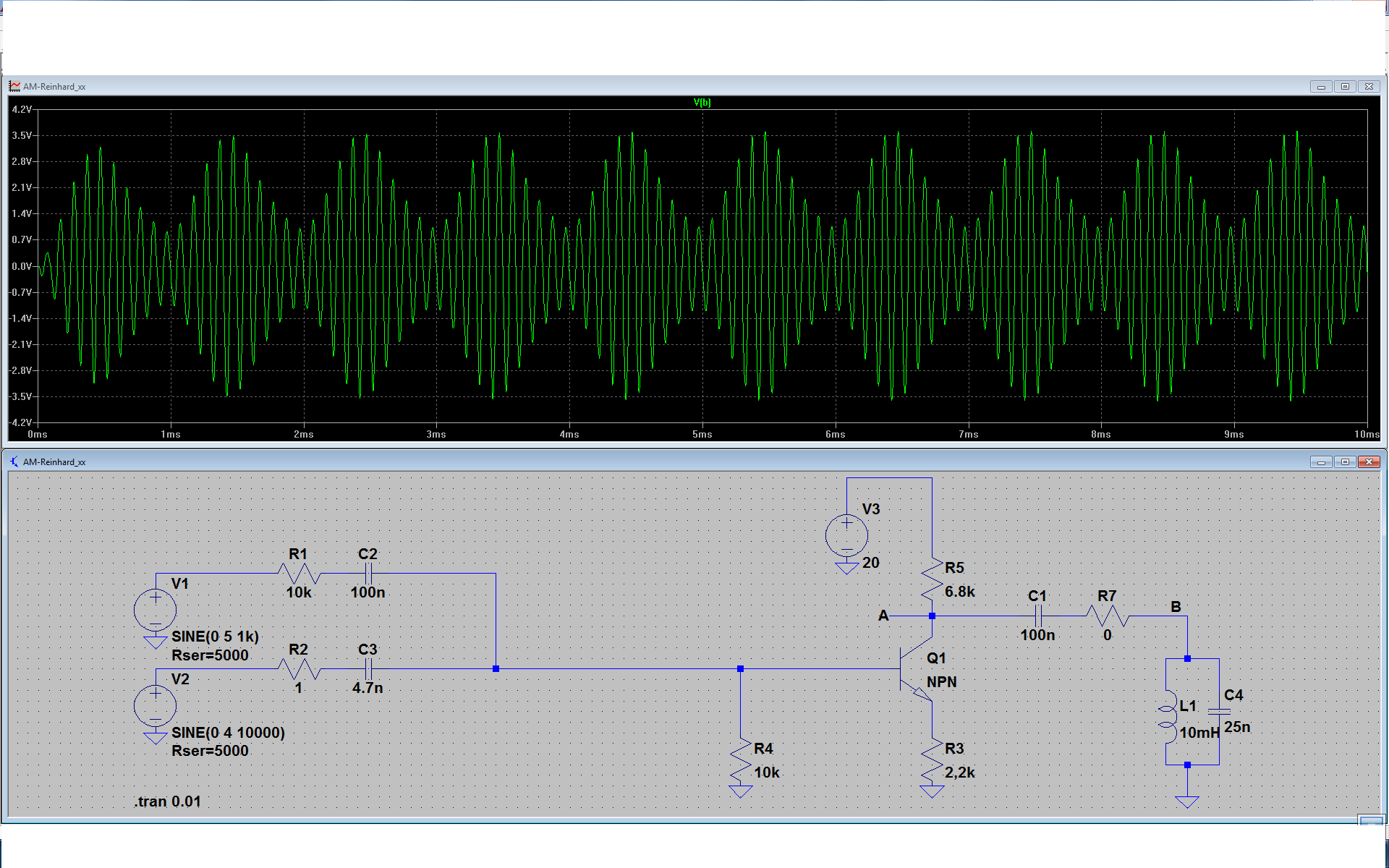Click the ground symbol below R3
The width and height of the screenshot is (1389, 868).
click(x=932, y=791)
